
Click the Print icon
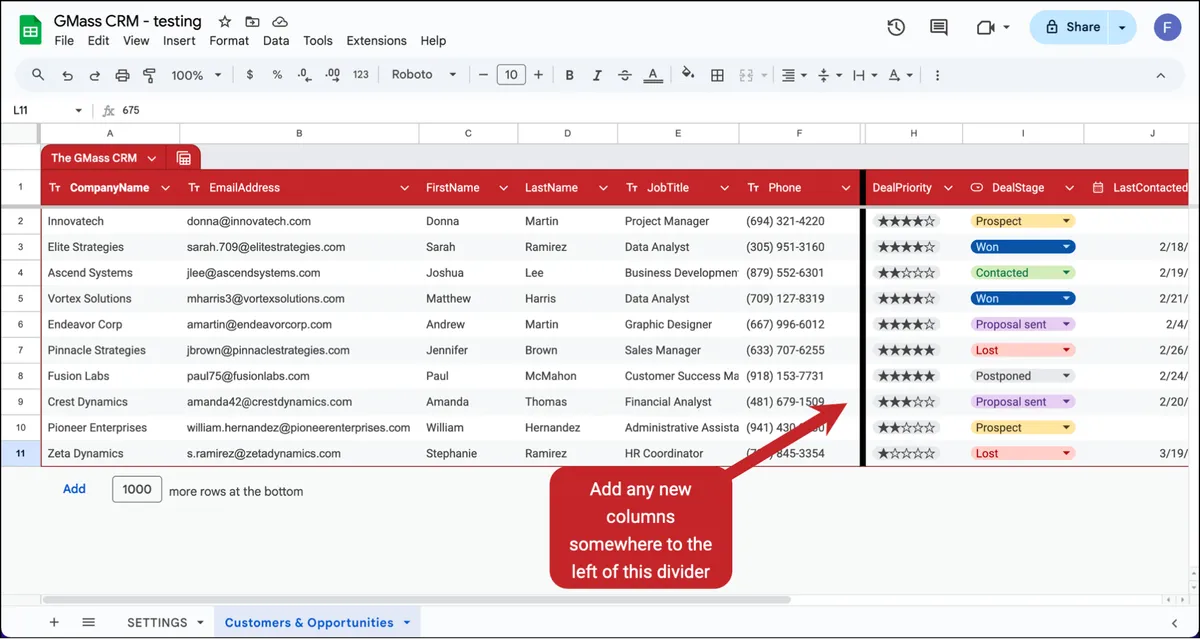[122, 75]
